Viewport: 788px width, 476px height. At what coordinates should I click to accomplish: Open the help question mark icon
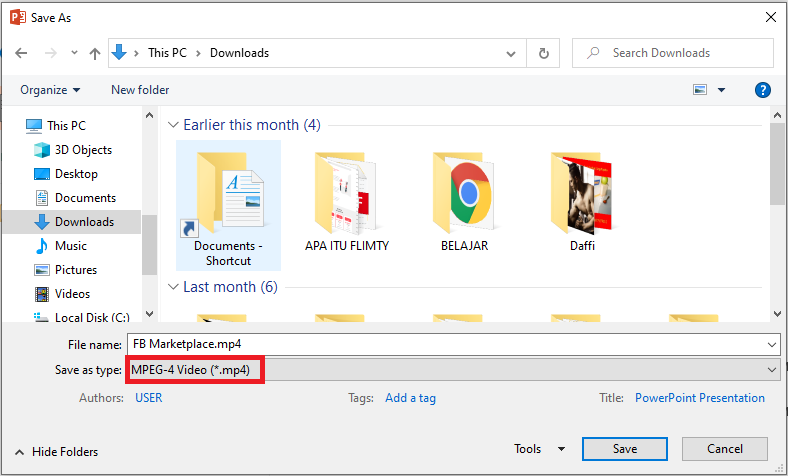(x=762, y=90)
